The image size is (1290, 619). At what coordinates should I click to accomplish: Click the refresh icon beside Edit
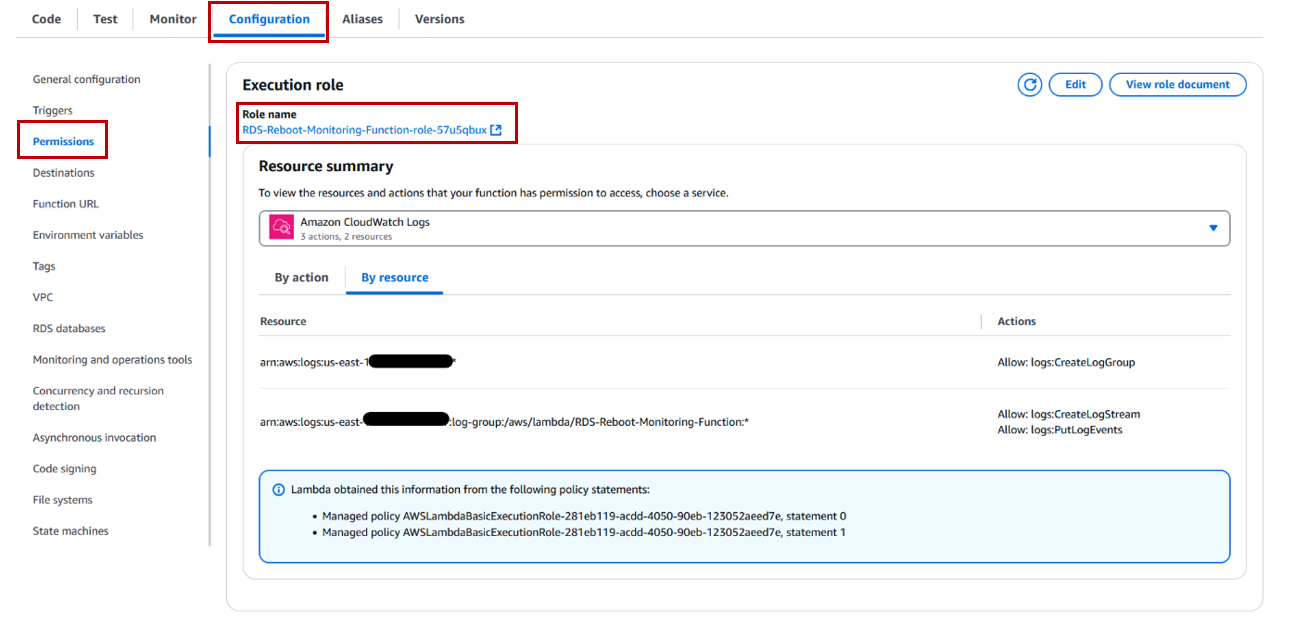[1030, 85]
